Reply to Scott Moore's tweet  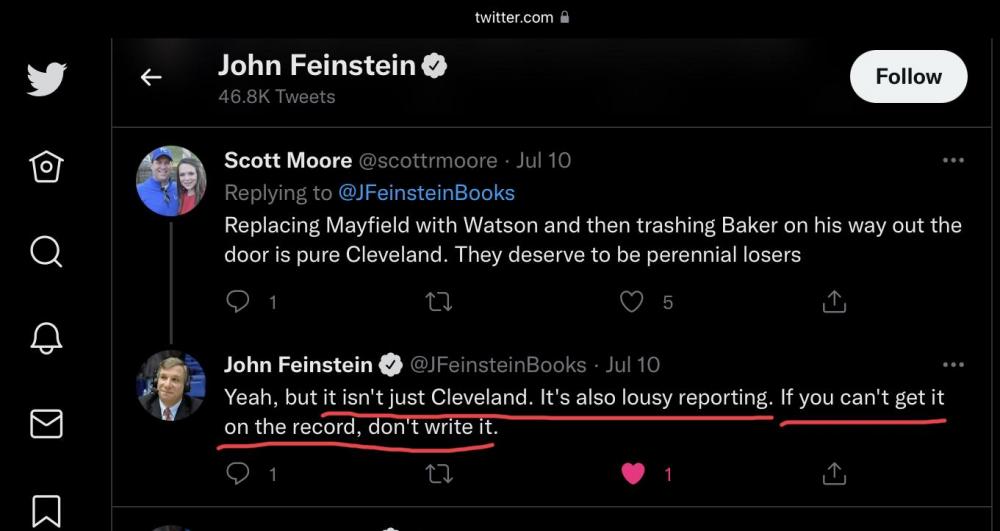pyautogui.click(x=238, y=301)
